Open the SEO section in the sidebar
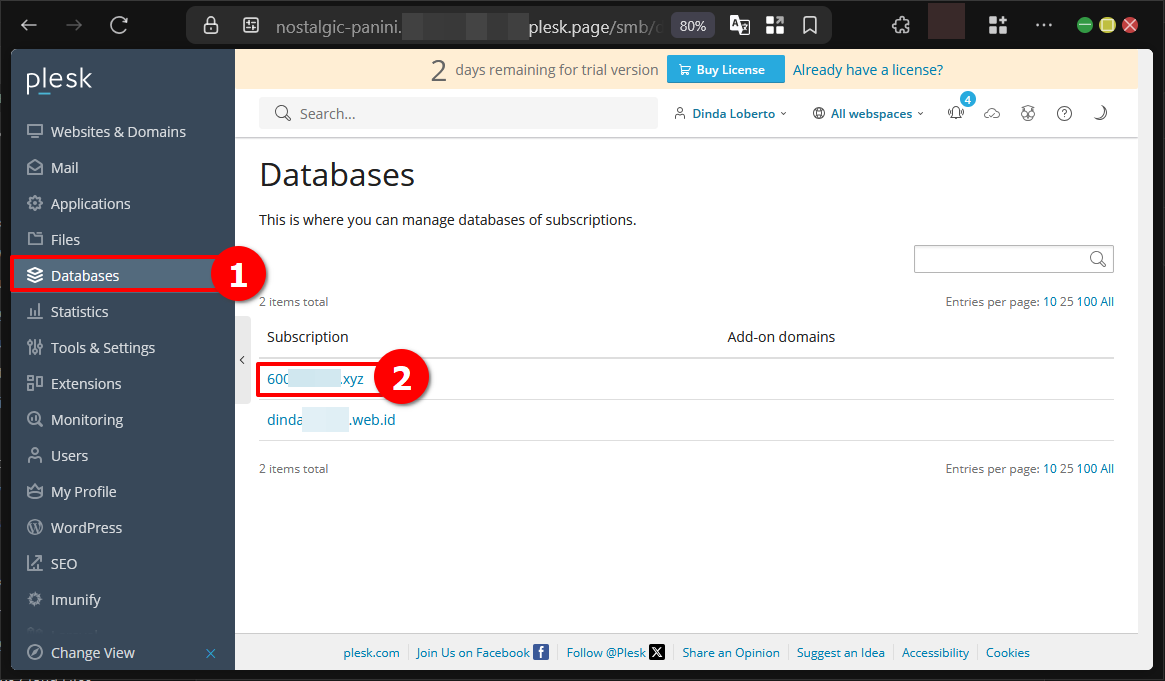The width and height of the screenshot is (1165, 681). (x=63, y=563)
